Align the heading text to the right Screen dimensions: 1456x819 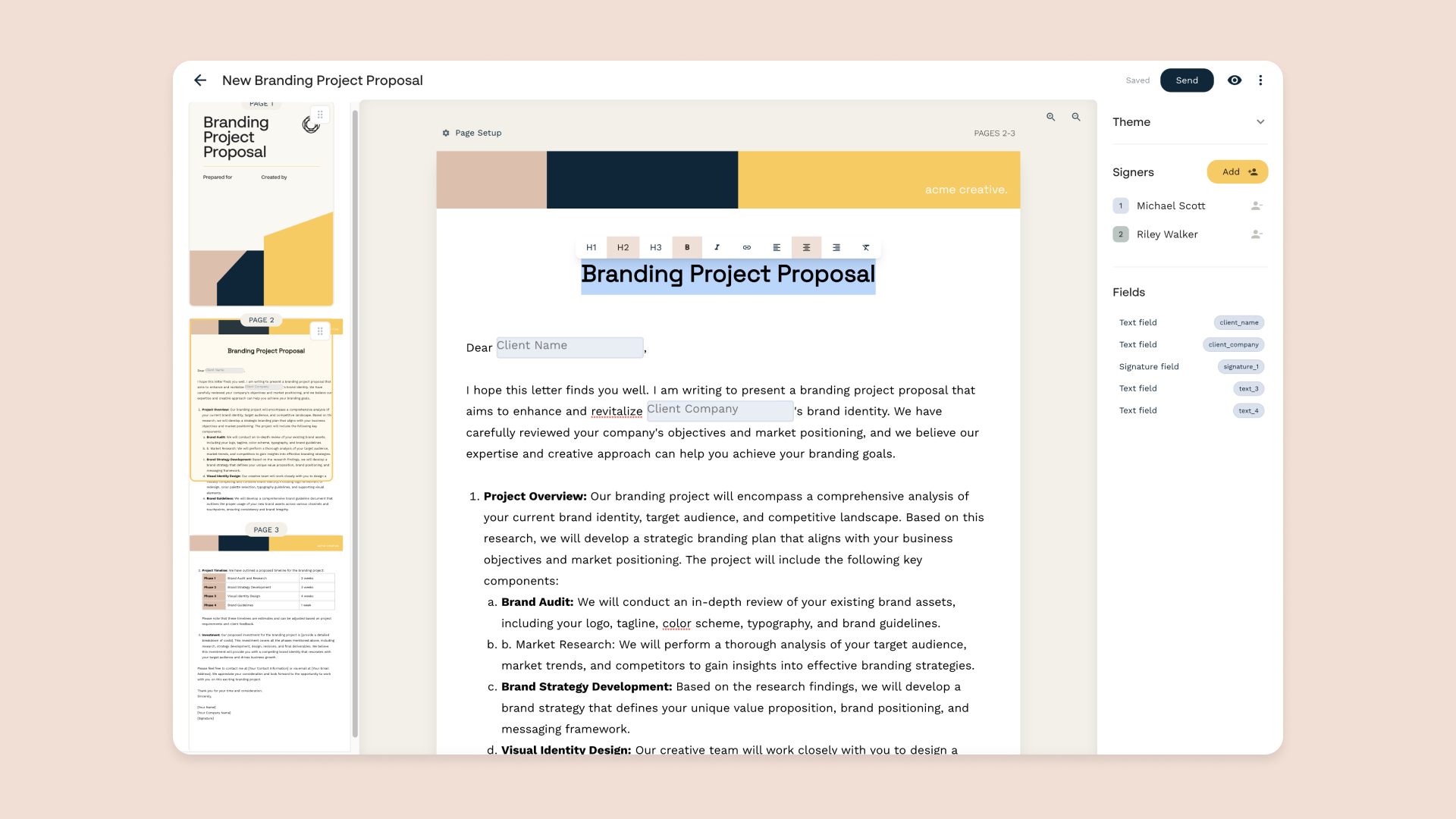point(836,247)
